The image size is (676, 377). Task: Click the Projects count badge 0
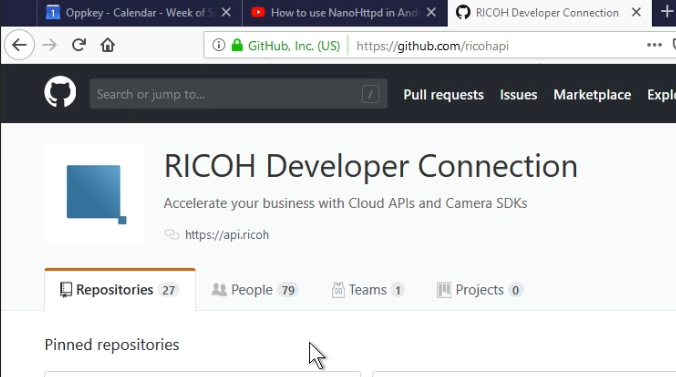click(x=515, y=290)
